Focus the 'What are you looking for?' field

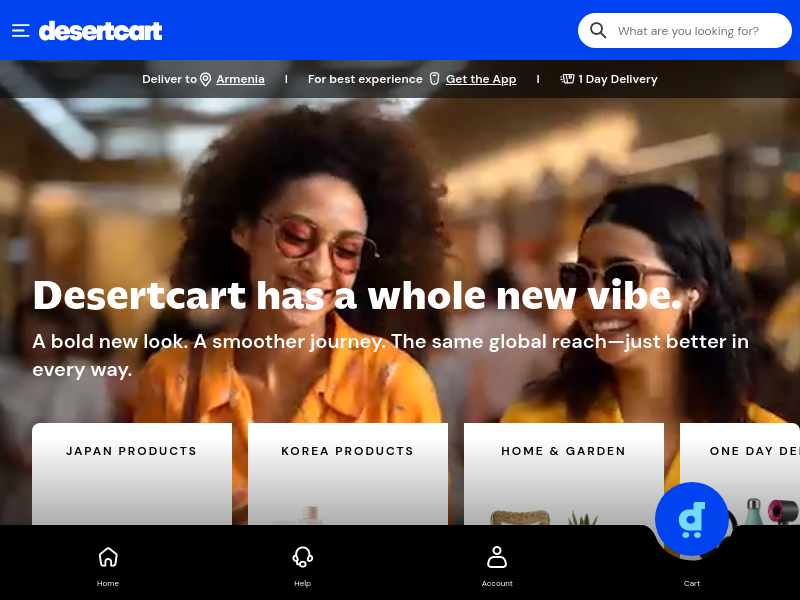click(x=685, y=31)
